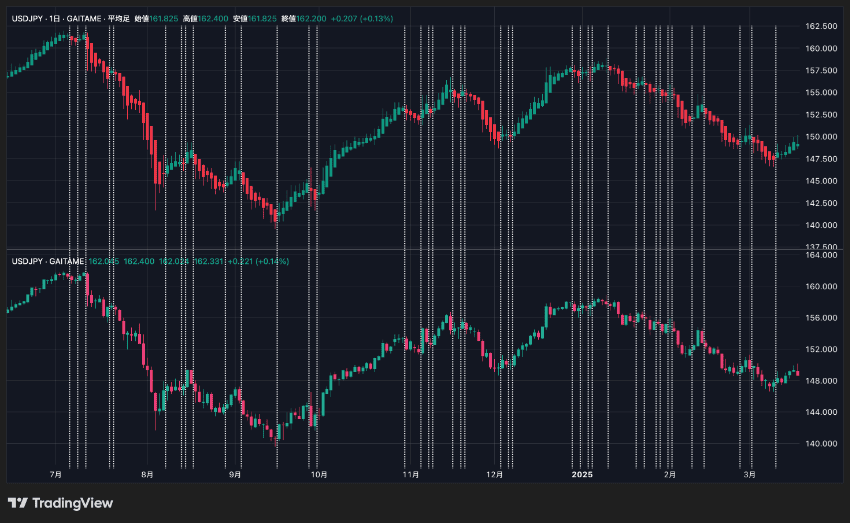
Task: Click the 148.000 price label on the lower axis
Action: pyautogui.click(x=821, y=380)
